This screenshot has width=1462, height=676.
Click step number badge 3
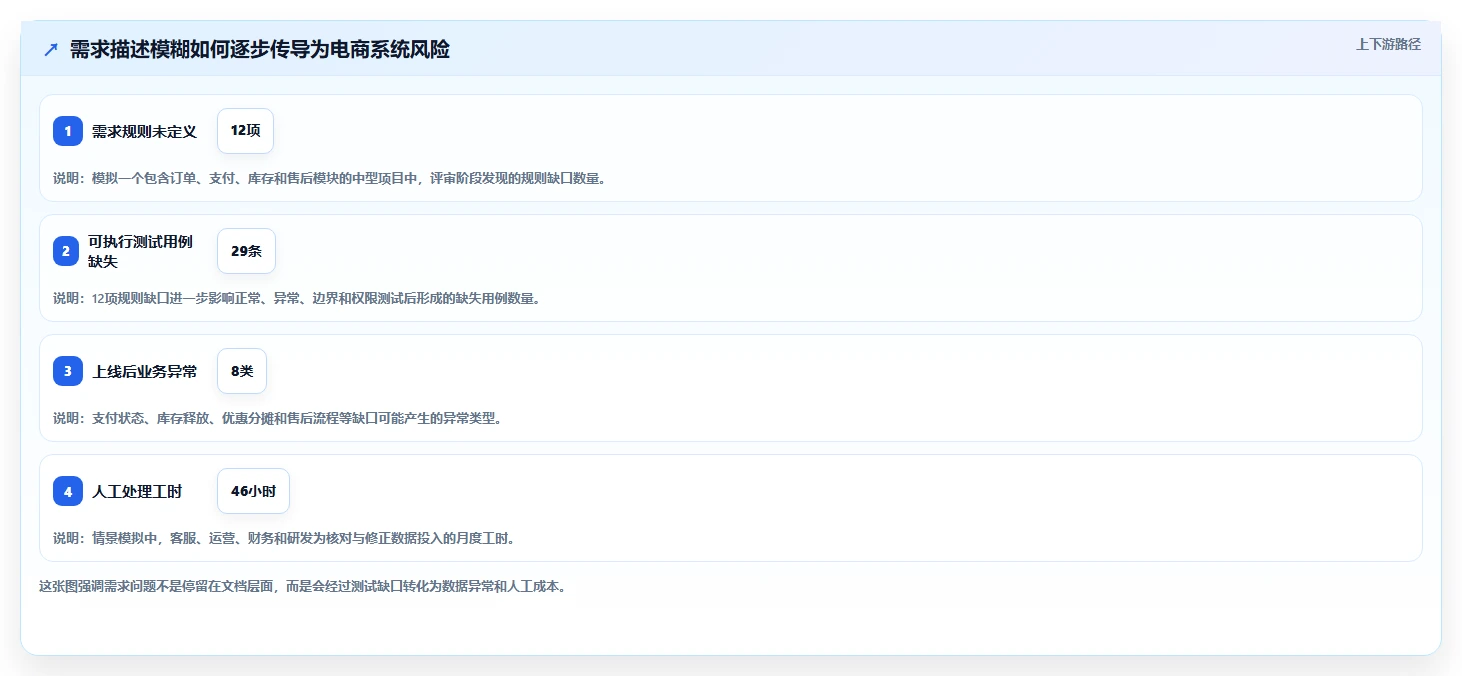68,371
